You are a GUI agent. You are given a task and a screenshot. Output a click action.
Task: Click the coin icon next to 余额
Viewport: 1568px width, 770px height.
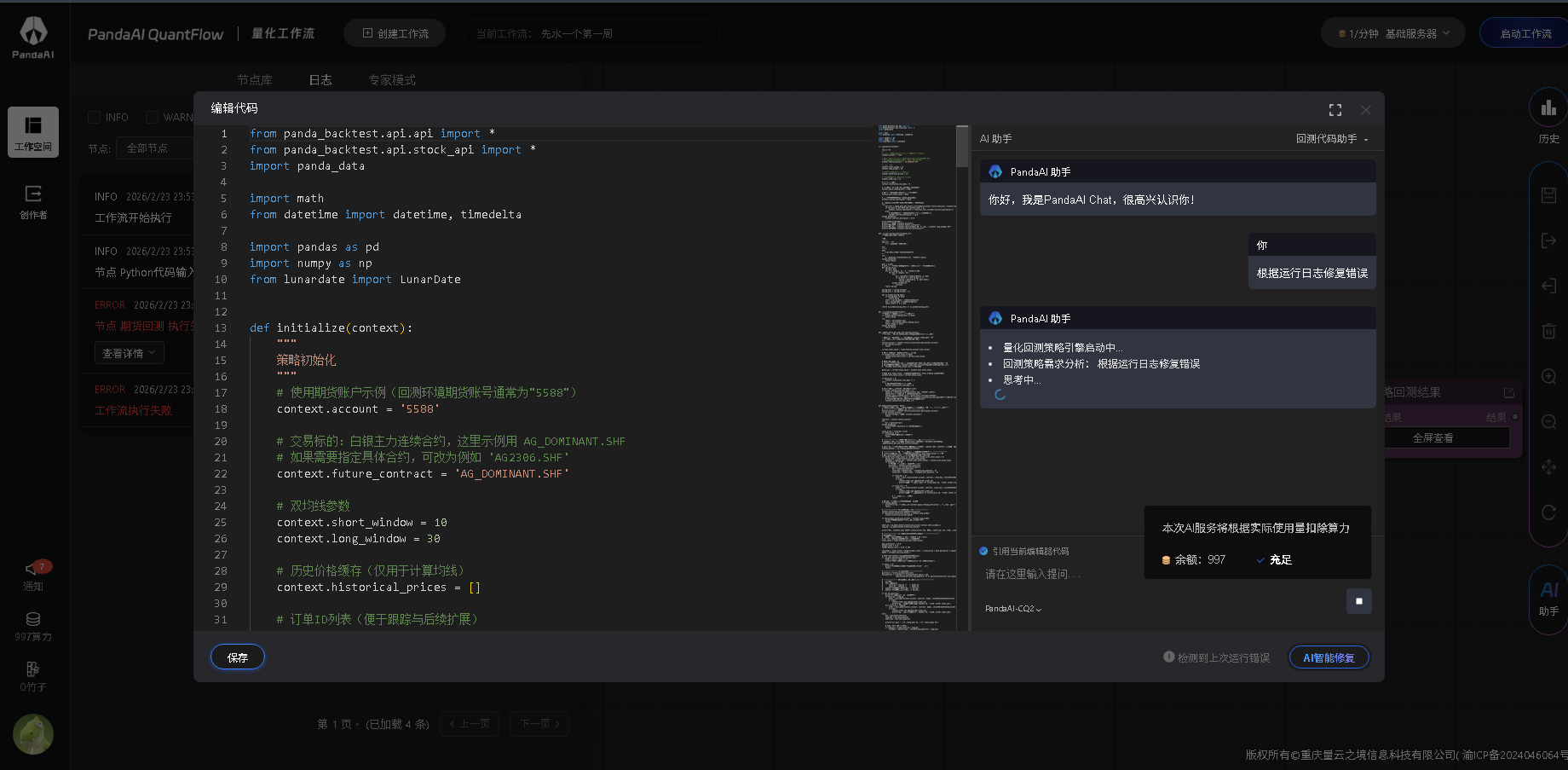(1166, 560)
